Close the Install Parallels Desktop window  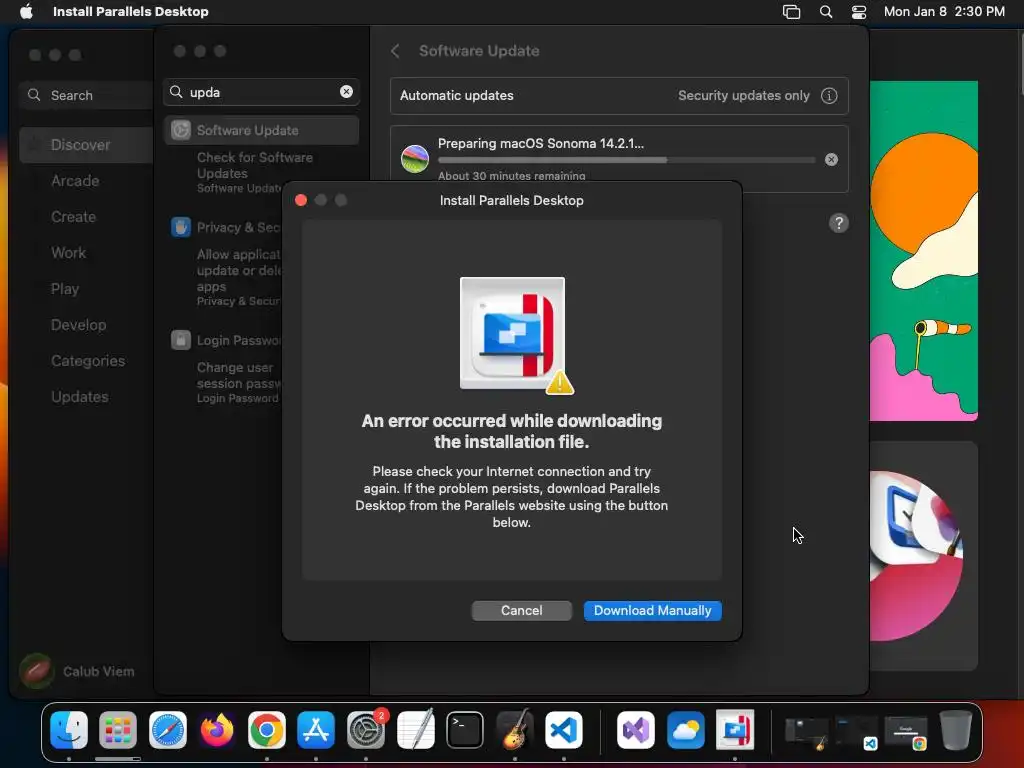pos(301,200)
